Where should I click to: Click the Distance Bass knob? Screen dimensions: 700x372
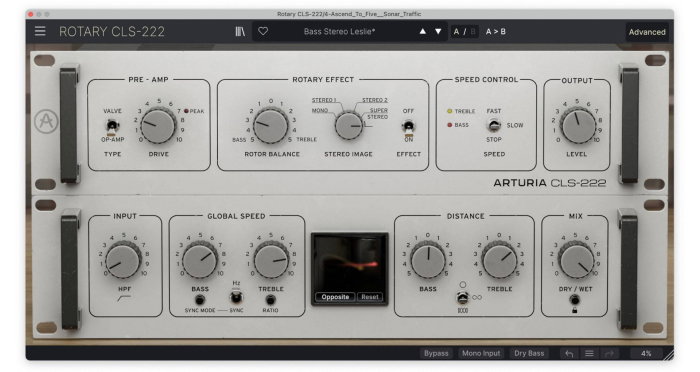428,261
